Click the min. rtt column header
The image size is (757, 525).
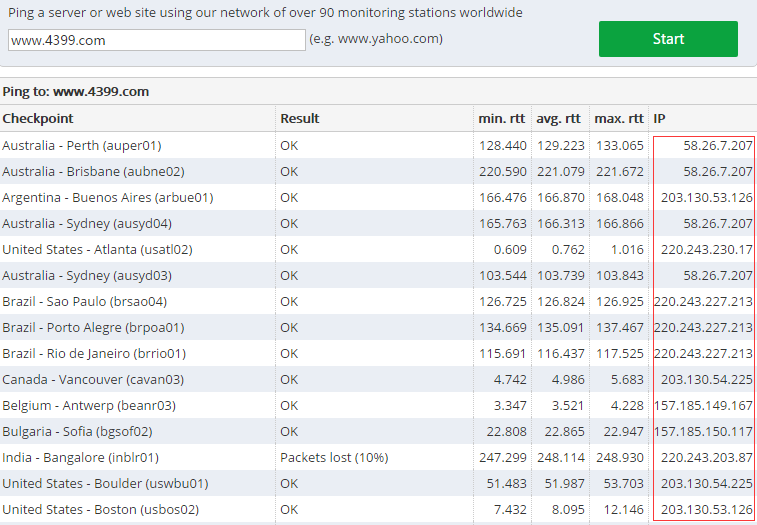(x=501, y=118)
